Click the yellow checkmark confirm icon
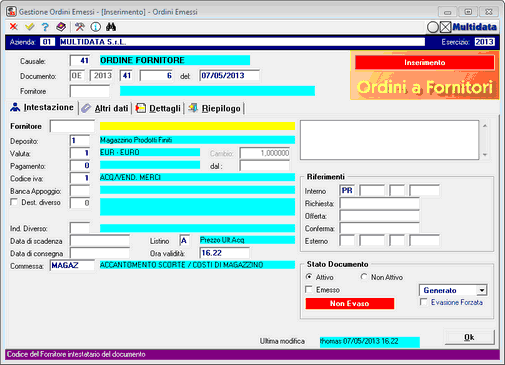The height and width of the screenshot is (365, 505). pos(30,27)
